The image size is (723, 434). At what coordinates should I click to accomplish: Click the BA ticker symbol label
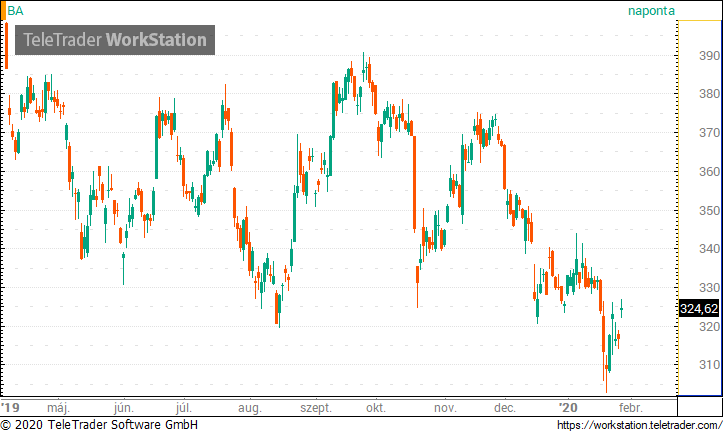point(15,11)
